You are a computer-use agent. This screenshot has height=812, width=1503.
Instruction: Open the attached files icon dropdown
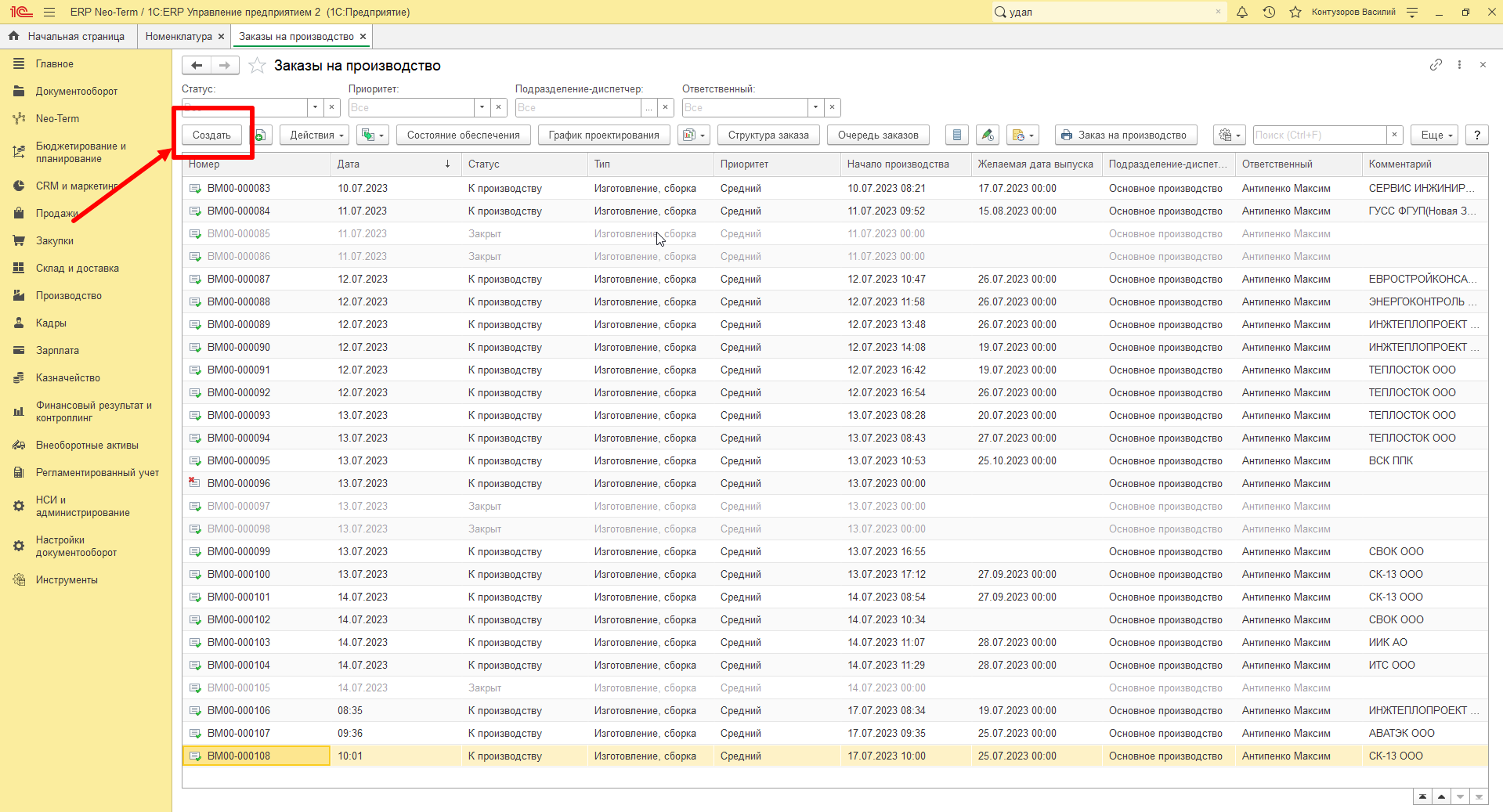(1023, 135)
